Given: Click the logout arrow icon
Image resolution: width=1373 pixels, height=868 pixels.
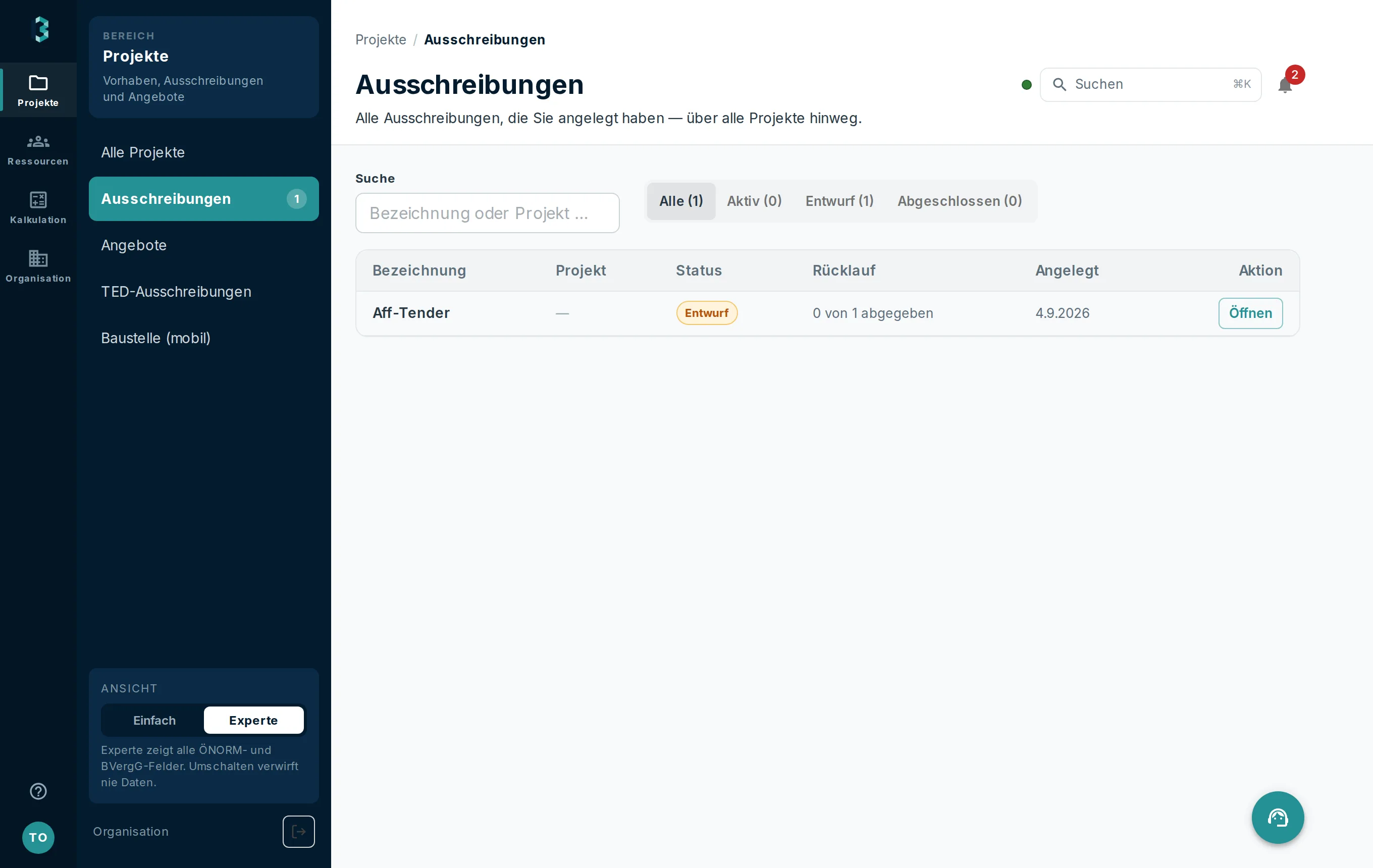Looking at the screenshot, I should [299, 832].
